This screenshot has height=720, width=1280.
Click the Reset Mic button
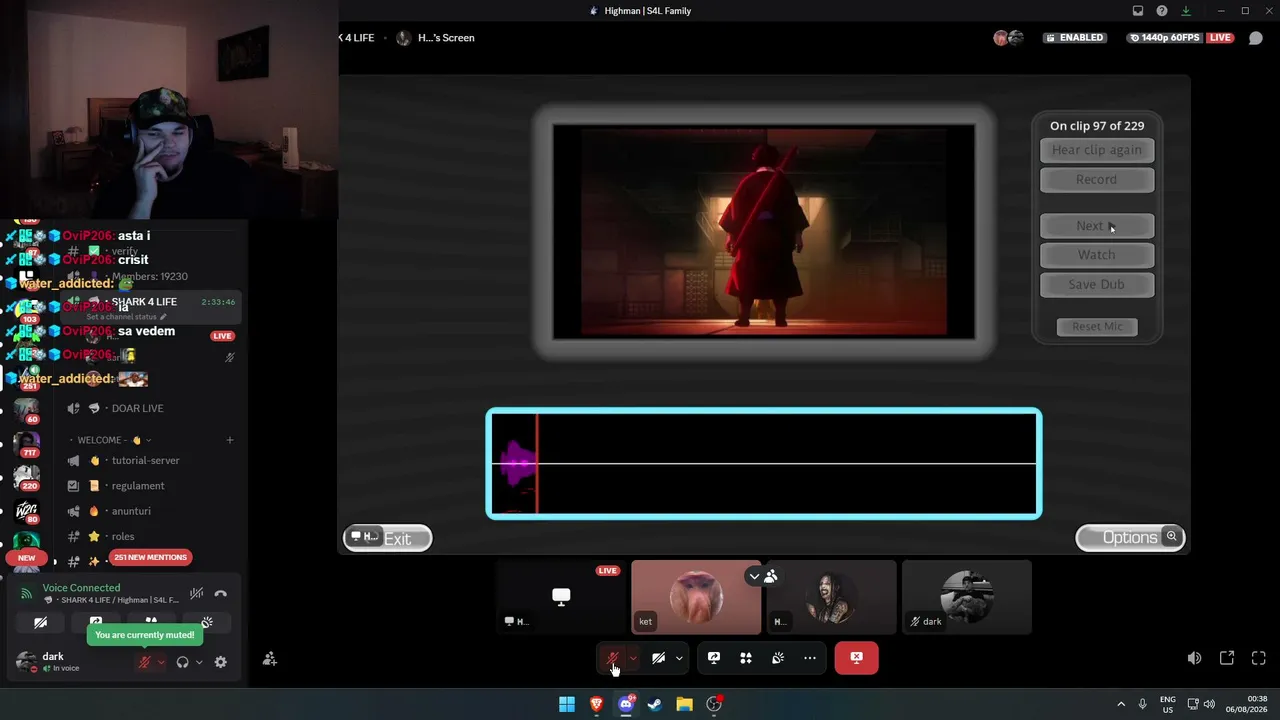coord(1097,327)
